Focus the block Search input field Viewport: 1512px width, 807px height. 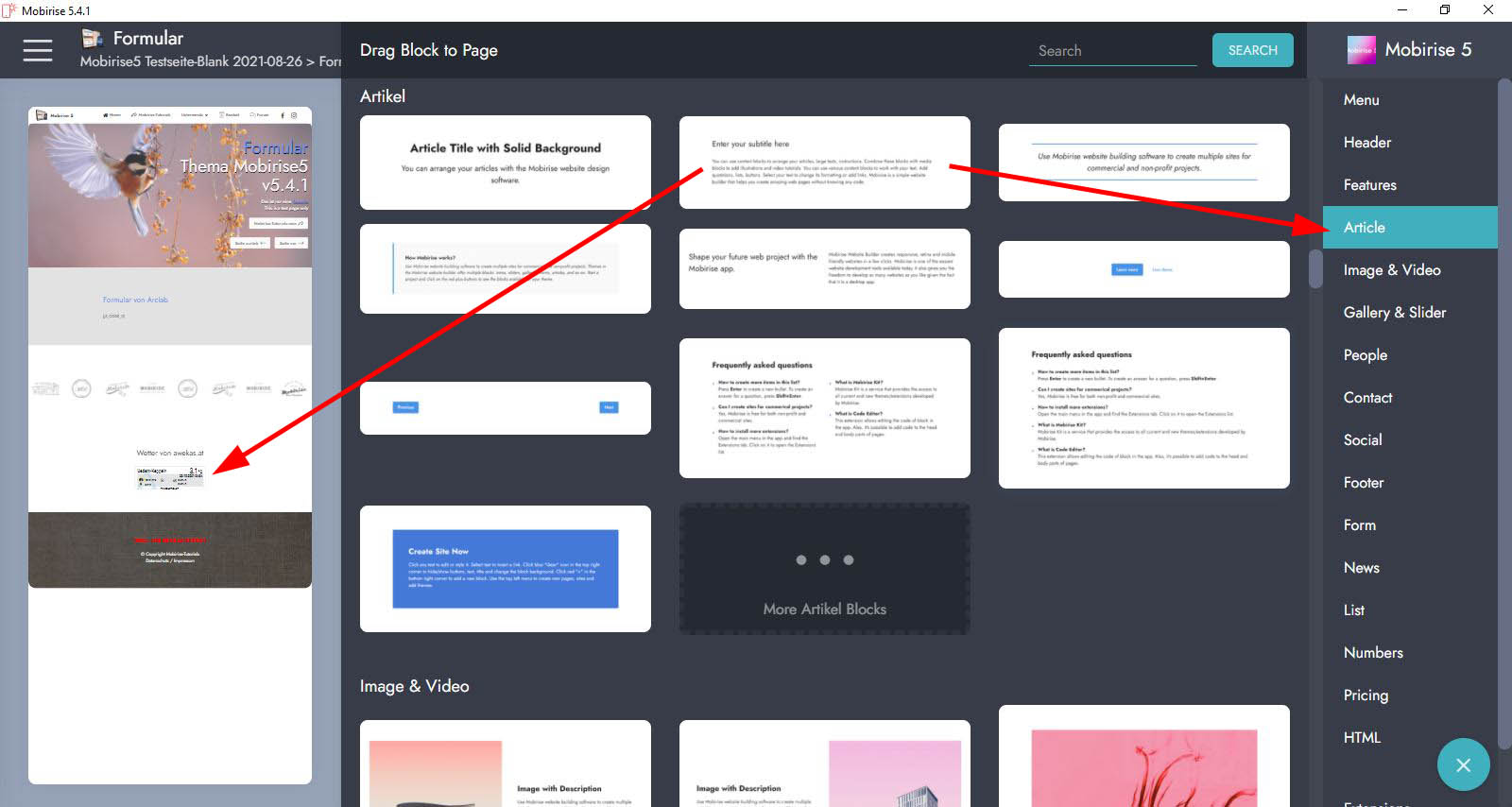(x=1112, y=51)
